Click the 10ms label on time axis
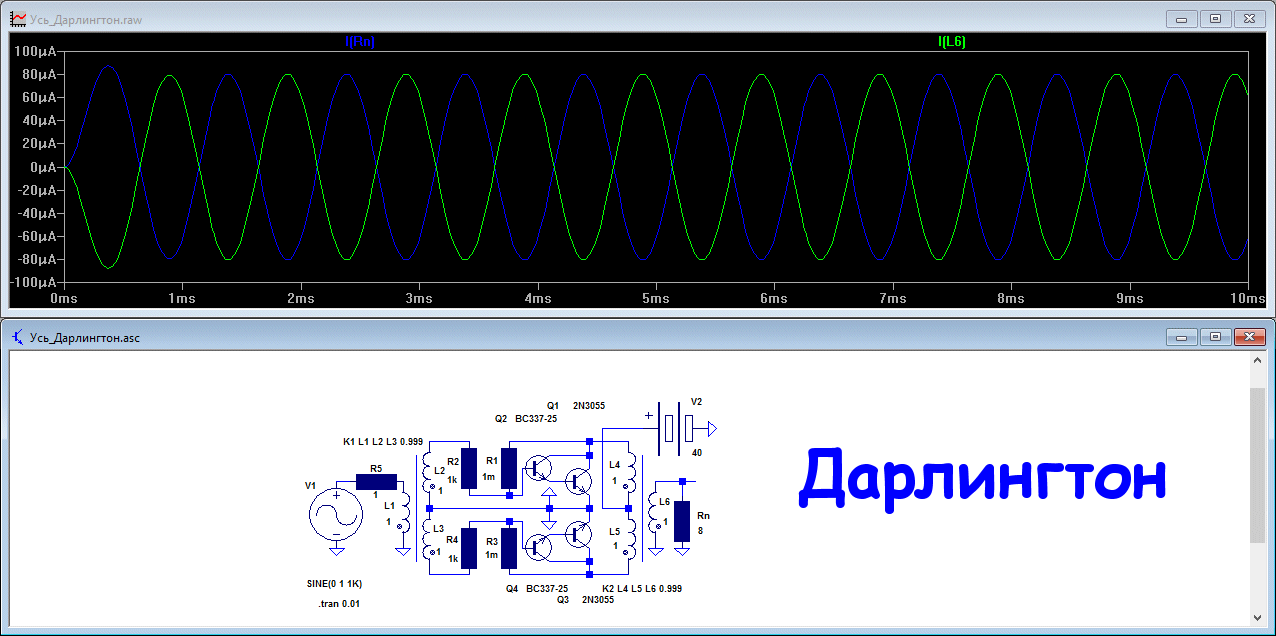This screenshot has height=636, width=1276. click(1246, 298)
